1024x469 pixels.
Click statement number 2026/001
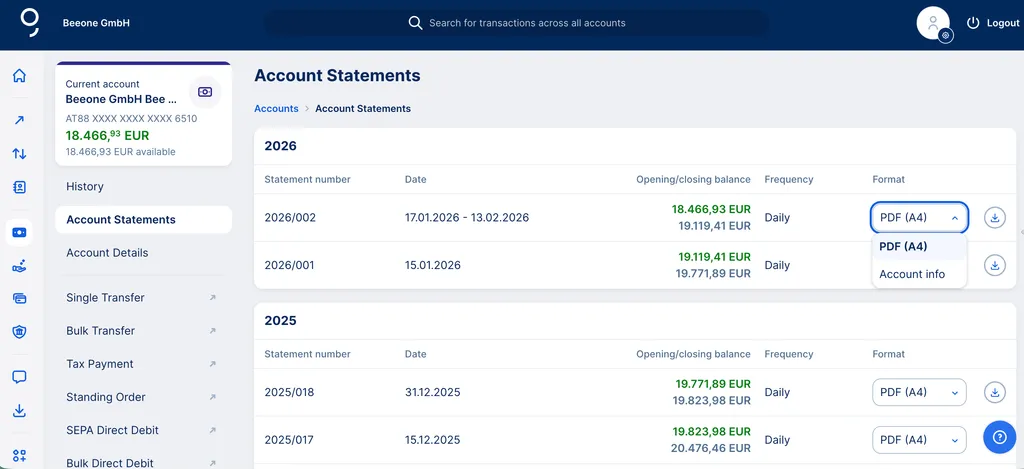click(x=290, y=265)
